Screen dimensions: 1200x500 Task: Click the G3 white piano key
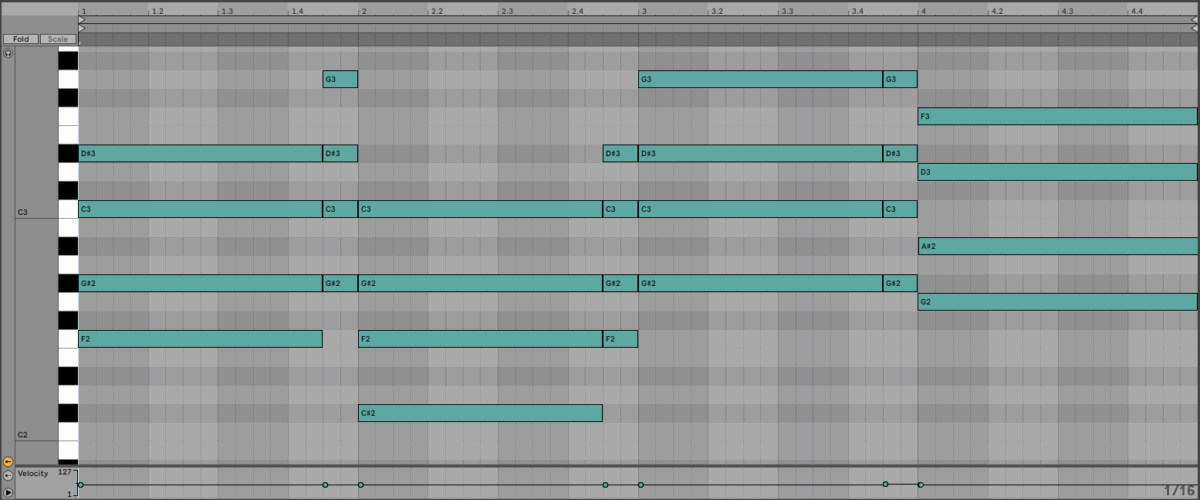(68, 79)
